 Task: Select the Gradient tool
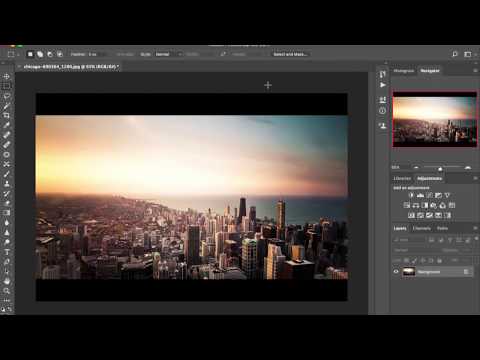(x=6, y=213)
